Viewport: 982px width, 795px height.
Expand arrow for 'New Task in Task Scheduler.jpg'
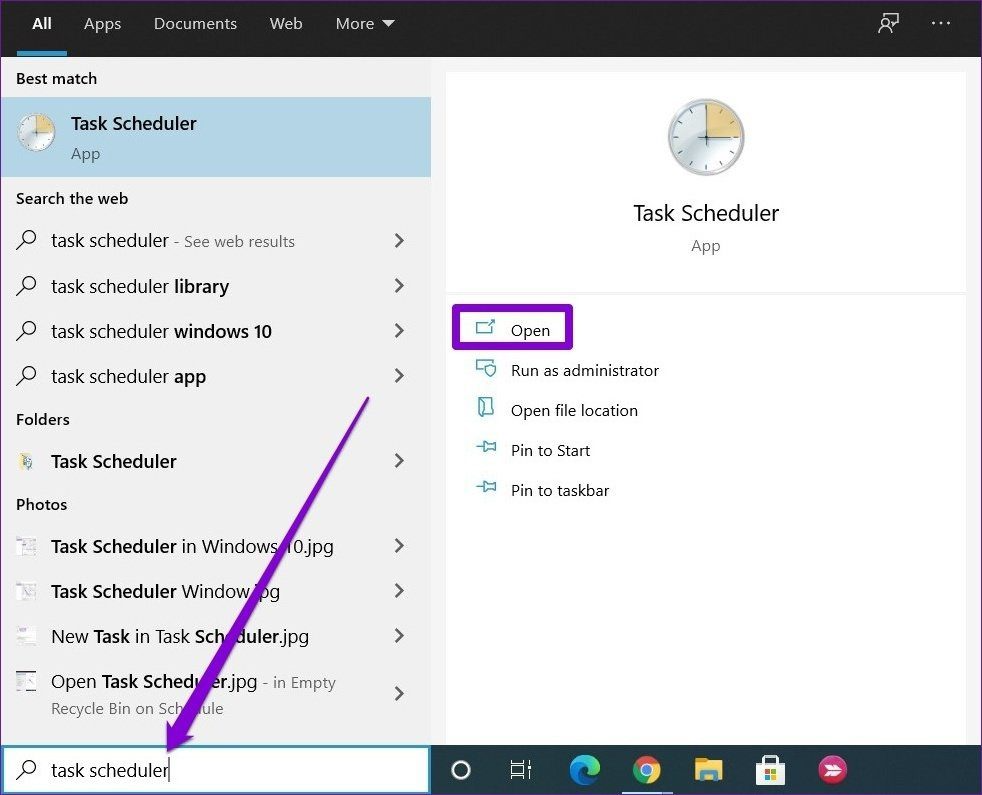click(x=399, y=636)
